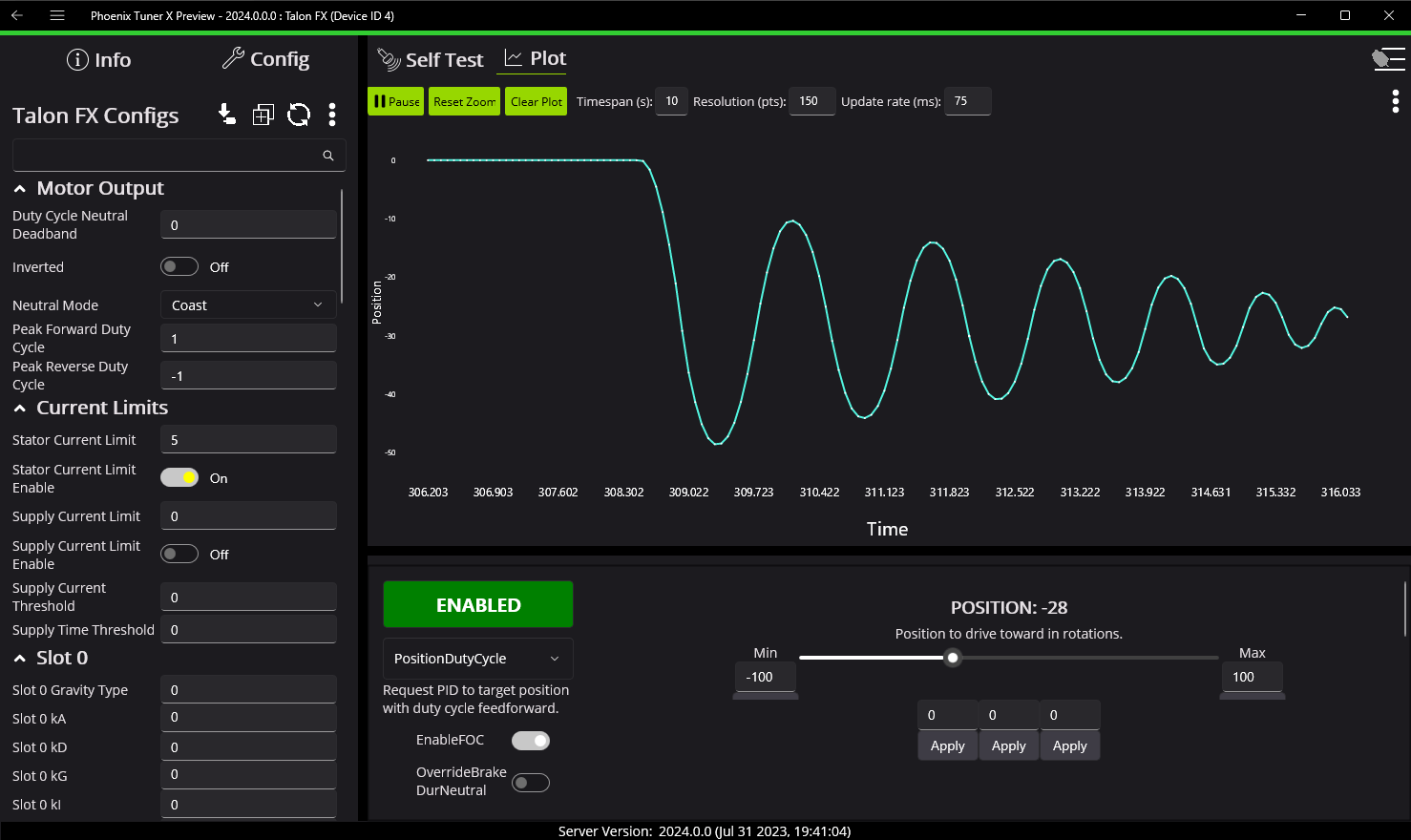This screenshot has width=1411, height=840.
Task: Click the copy/duplicate configs icon
Action: 263,115
